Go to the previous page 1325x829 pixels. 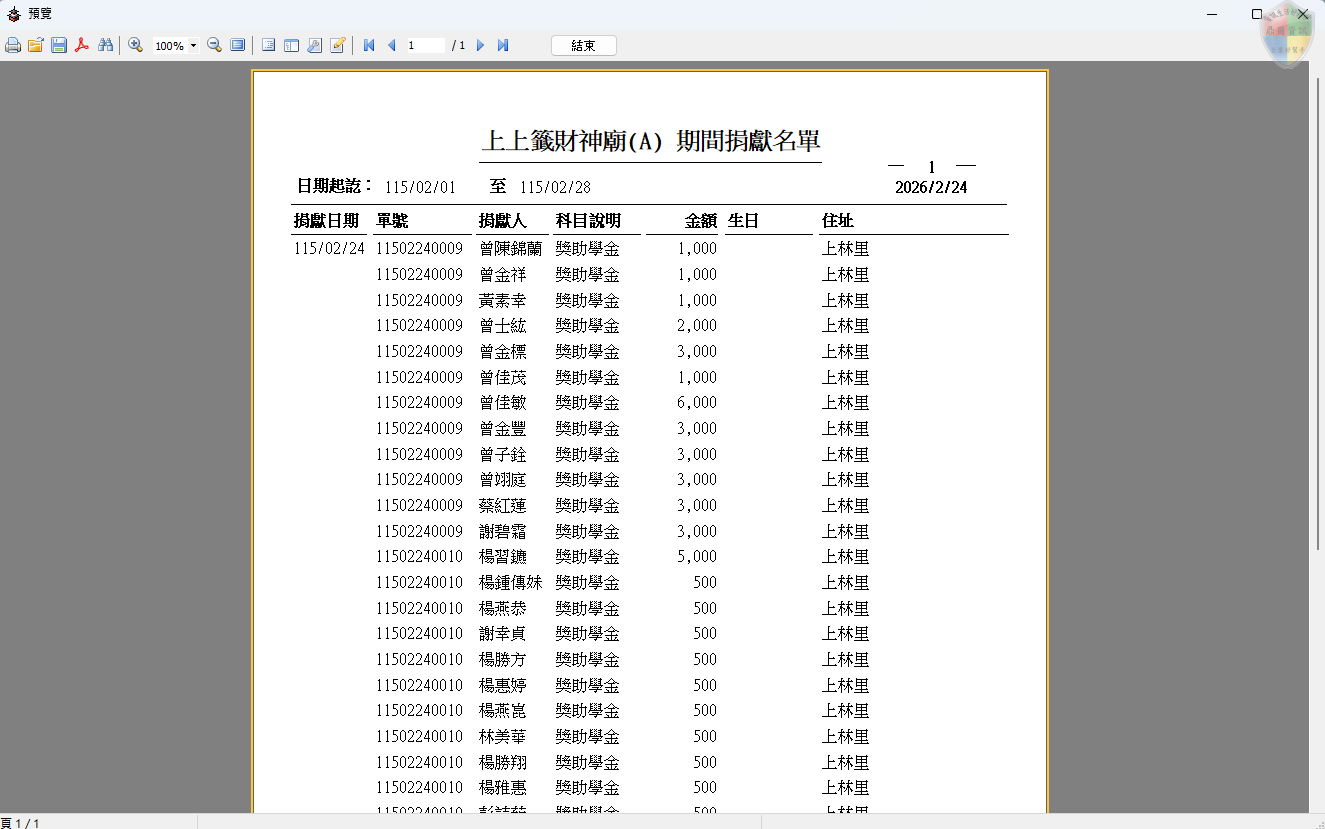[391, 46]
